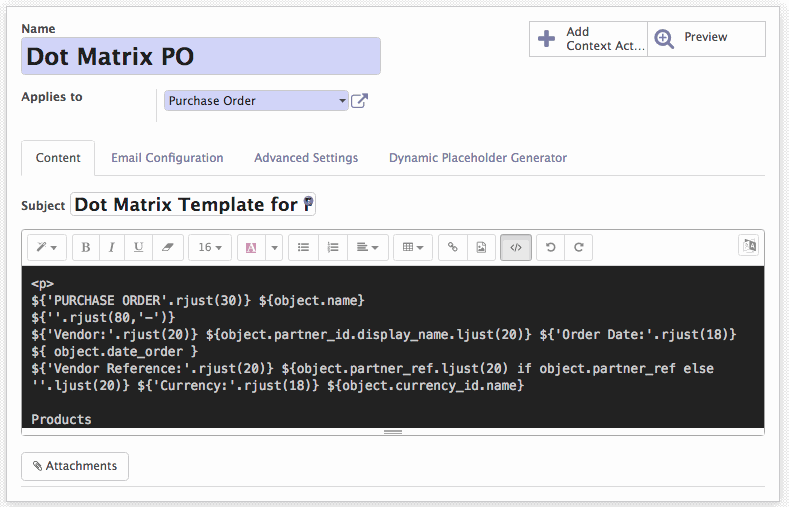
Task: Click Add Context Action button
Action: click(x=588, y=39)
